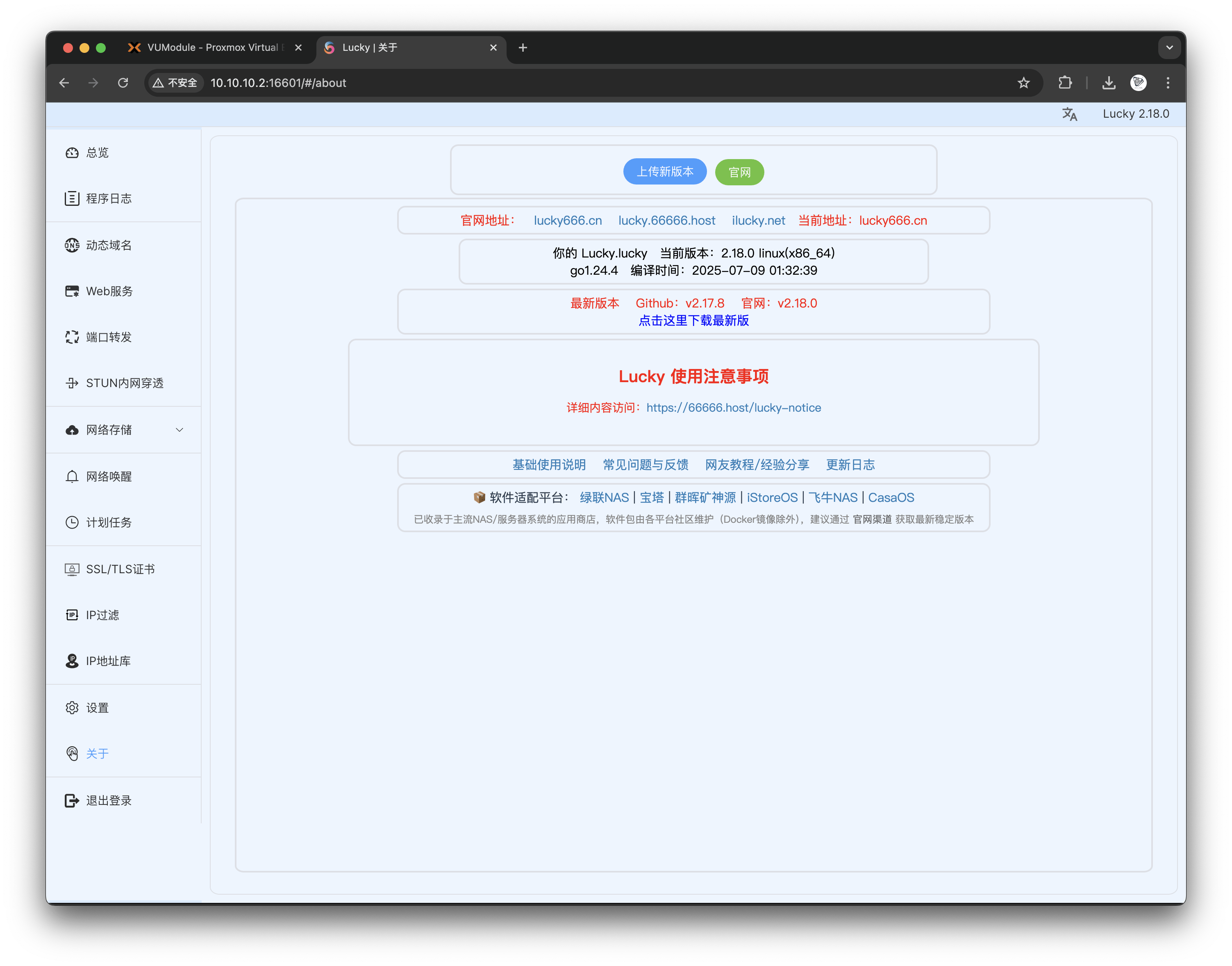Click the green 官网 button
The image size is (1232, 966).
point(739,172)
